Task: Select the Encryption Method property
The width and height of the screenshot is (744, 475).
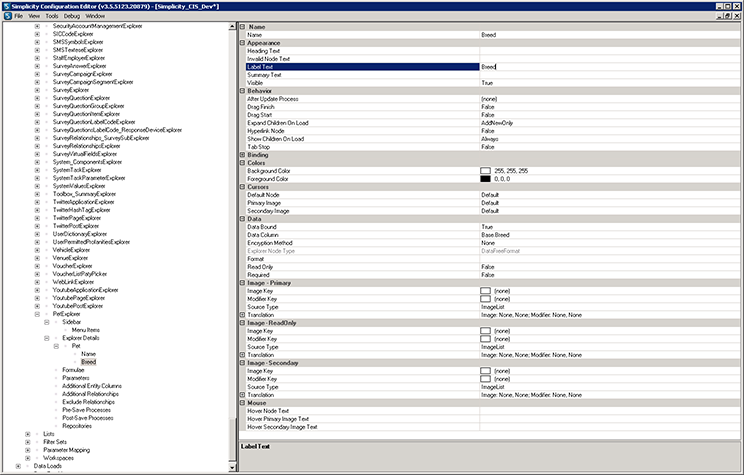Action: tap(493, 243)
